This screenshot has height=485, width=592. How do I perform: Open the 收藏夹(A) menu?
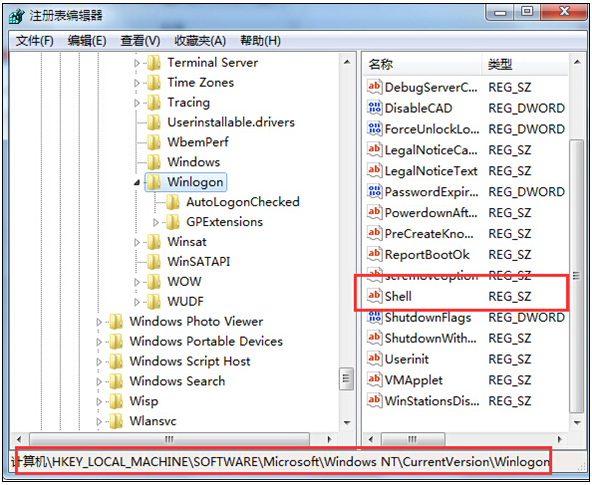click(200, 41)
